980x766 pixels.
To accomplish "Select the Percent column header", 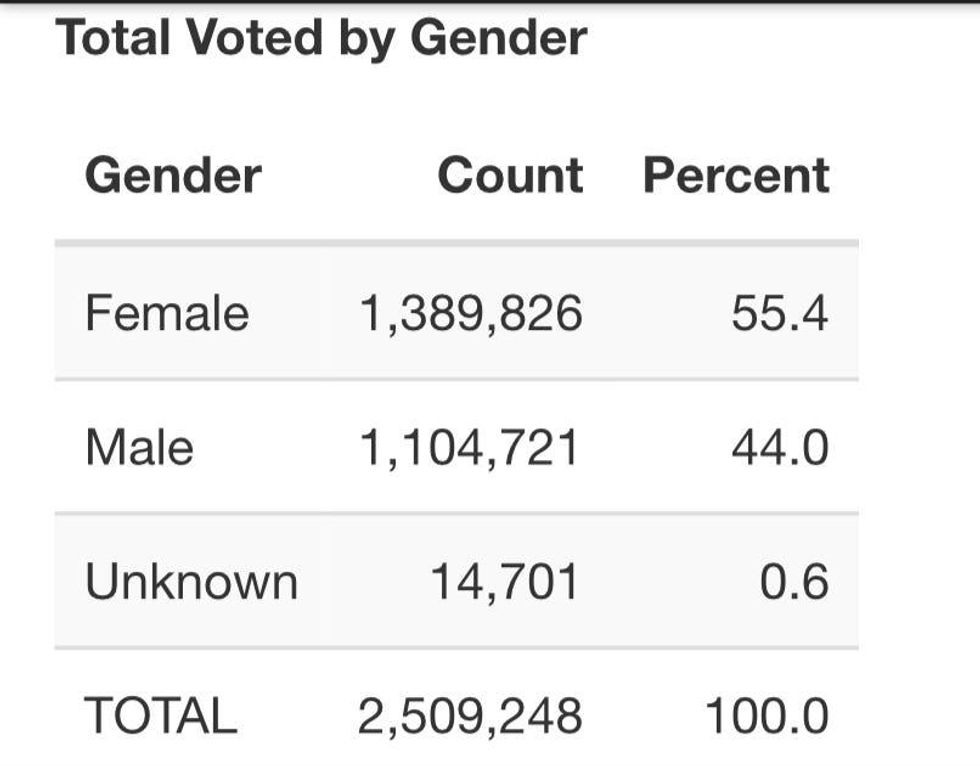I will [x=736, y=175].
